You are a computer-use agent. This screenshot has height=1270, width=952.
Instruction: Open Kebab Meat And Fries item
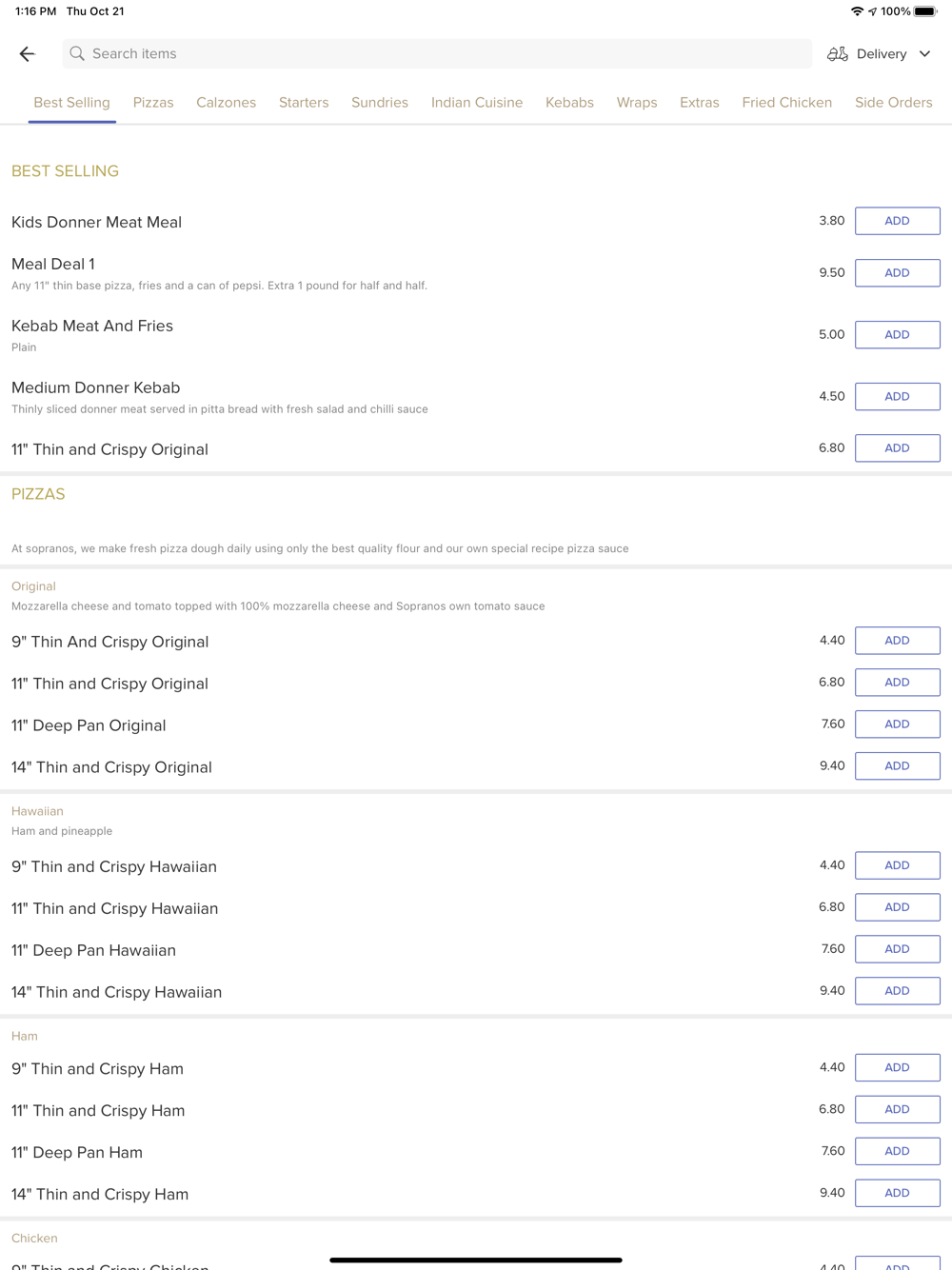[x=92, y=327]
